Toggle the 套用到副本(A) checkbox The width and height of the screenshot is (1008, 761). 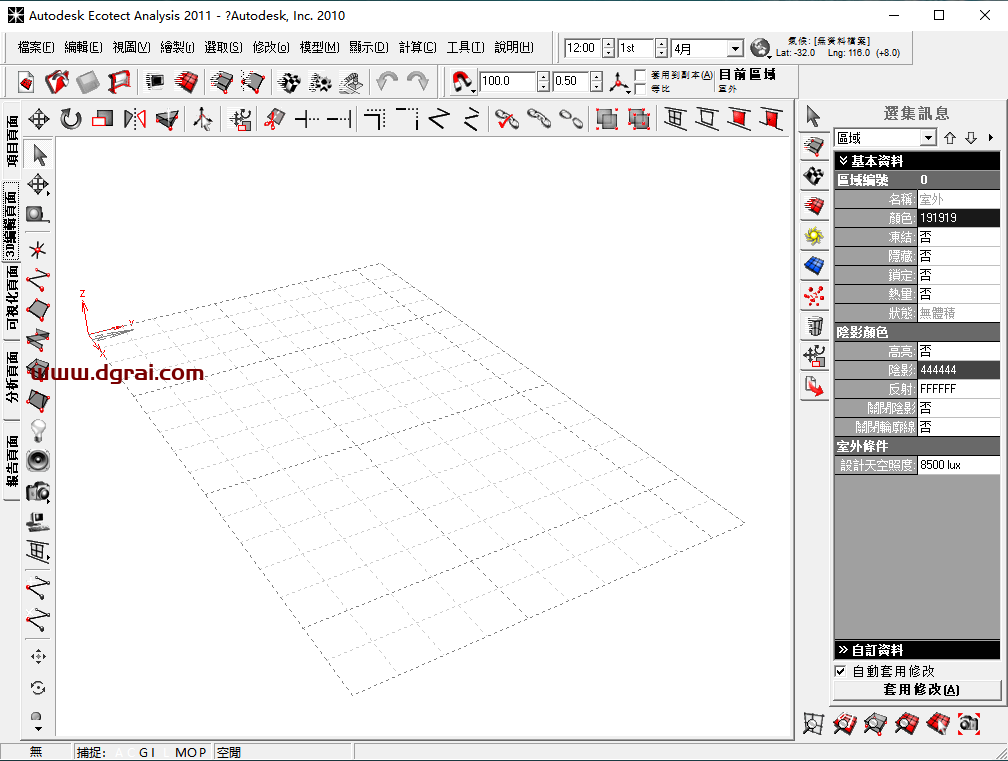640,75
